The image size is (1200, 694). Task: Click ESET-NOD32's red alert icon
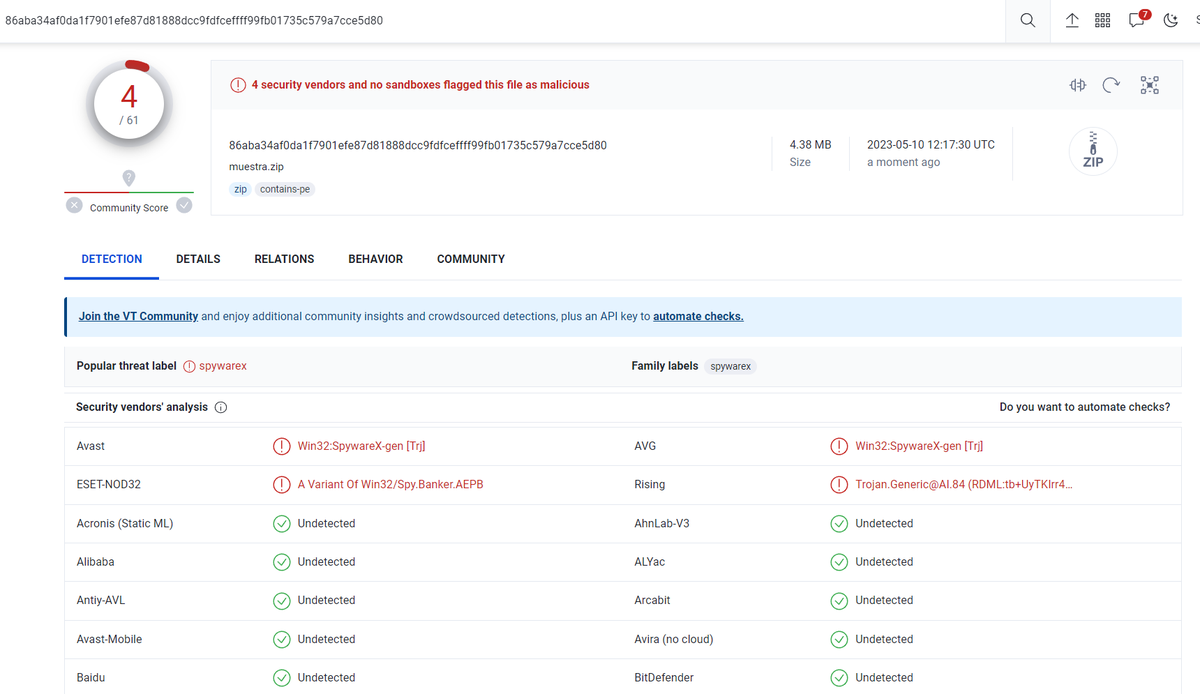point(282,484)
